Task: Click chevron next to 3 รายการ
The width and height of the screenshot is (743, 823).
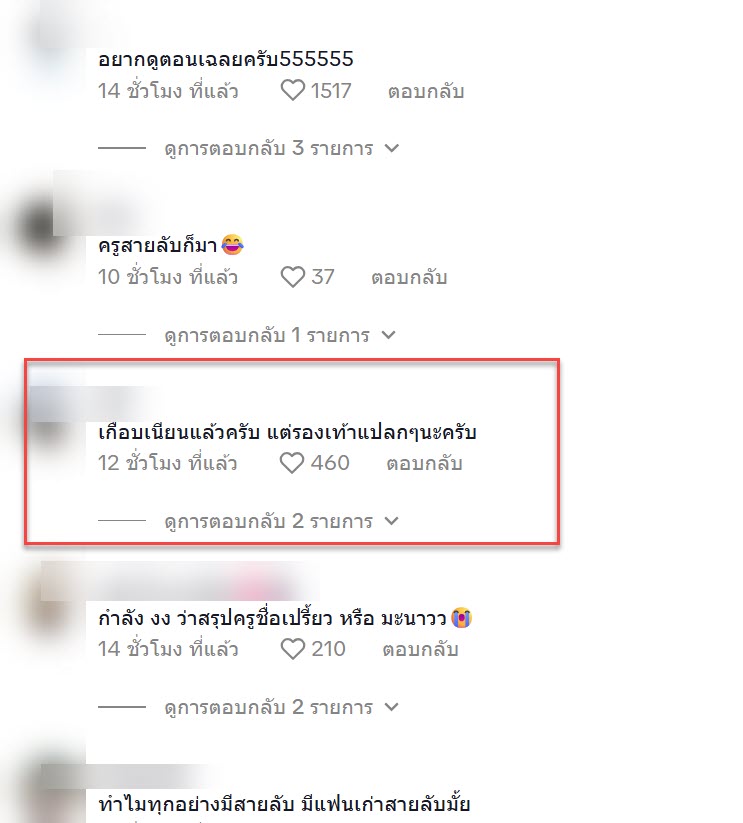Action: pos(391,149)
